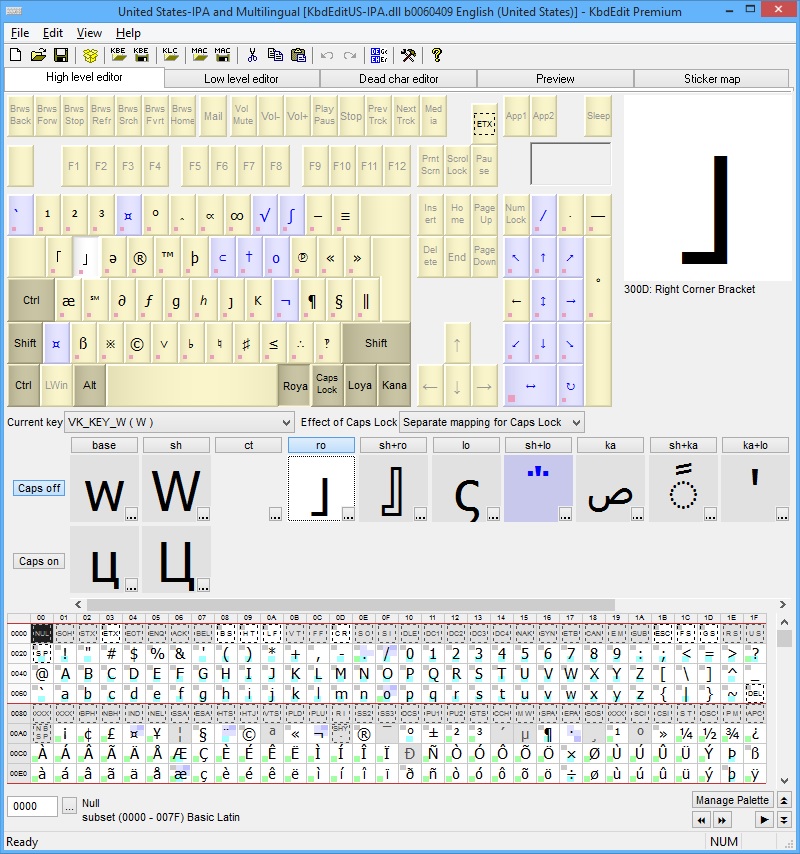Open the Current key dropdown
This screenshot has height=854, width=800.
click(179, 422)
